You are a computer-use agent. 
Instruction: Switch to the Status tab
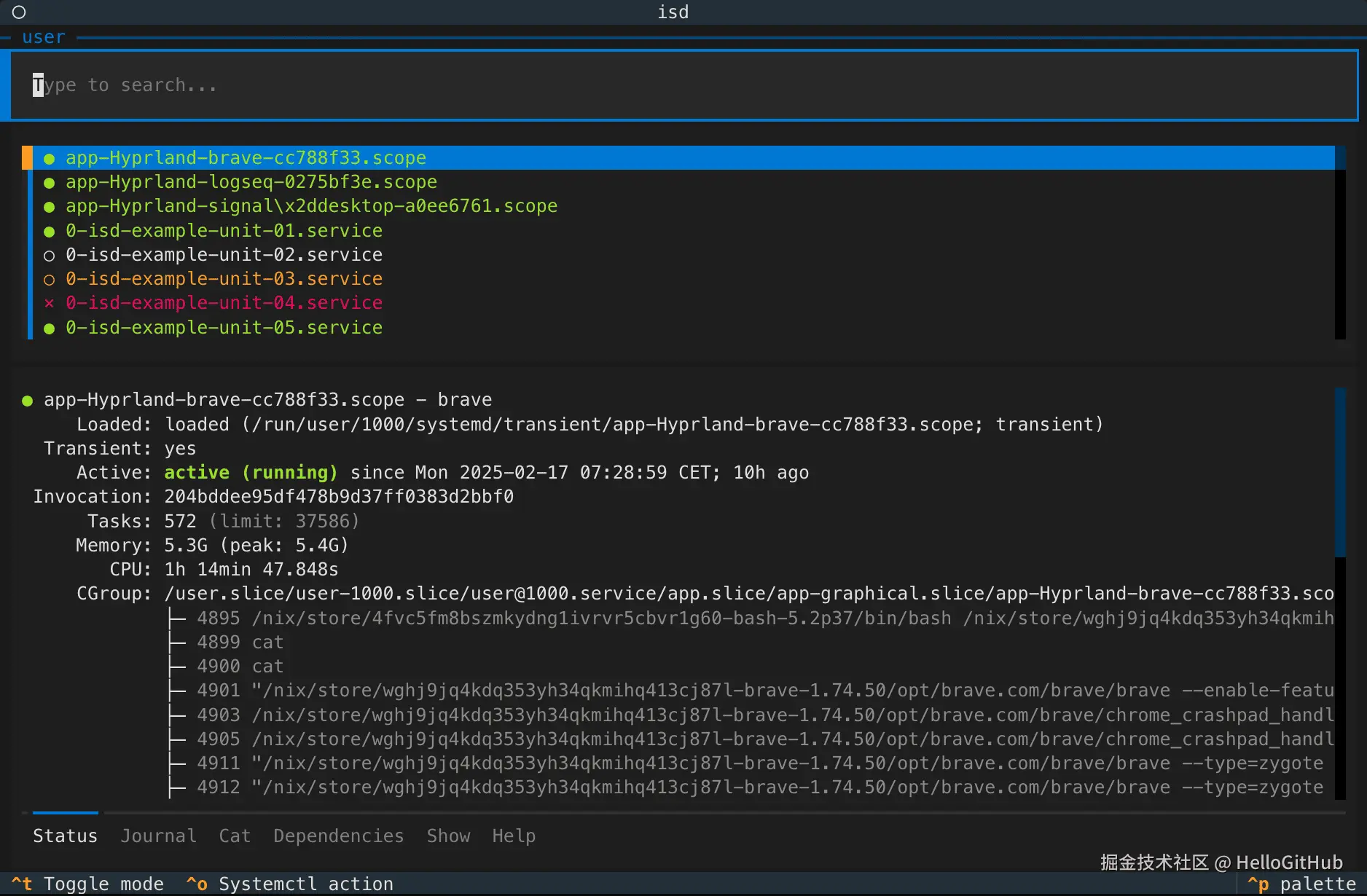coord(65,836)
